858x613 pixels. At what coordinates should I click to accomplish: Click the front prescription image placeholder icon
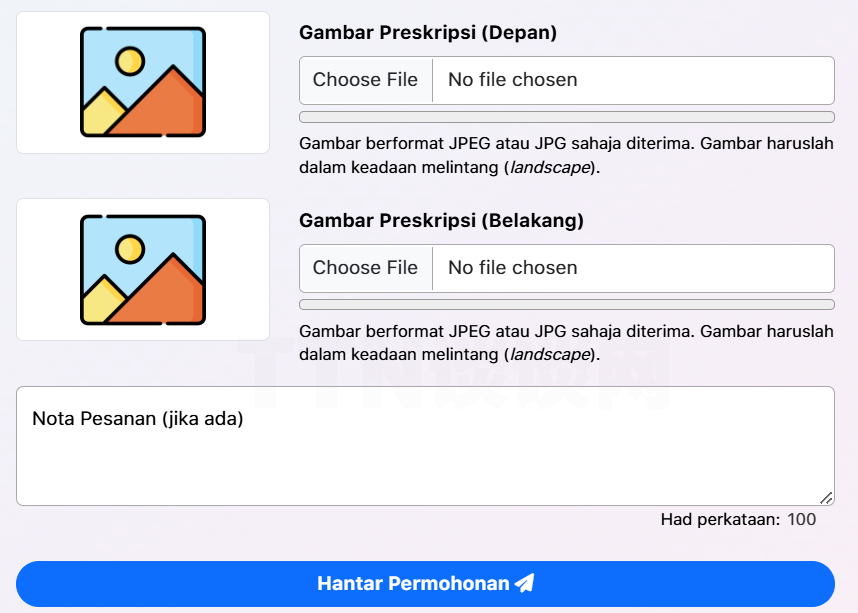143,82
